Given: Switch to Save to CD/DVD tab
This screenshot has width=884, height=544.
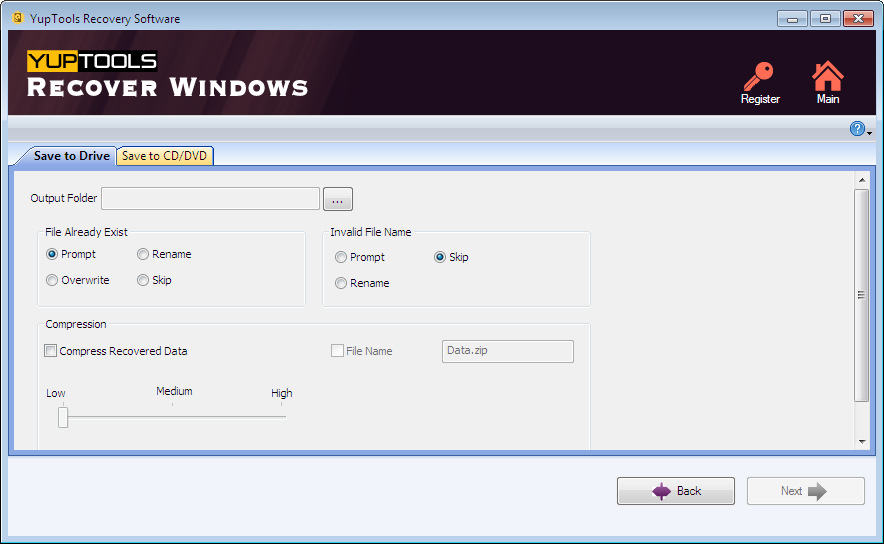Looking at the screenshot, I should 165,156.
